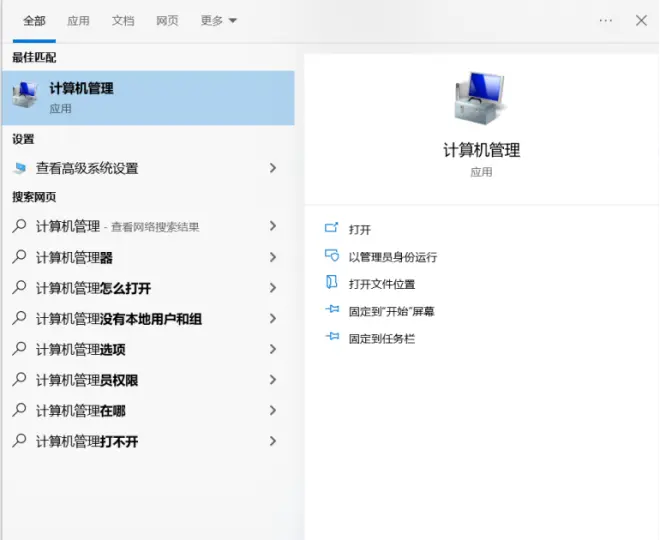Click search icon beside 计算机管理器
Screen dimensions: 660x540
click(x=19, y=257)
